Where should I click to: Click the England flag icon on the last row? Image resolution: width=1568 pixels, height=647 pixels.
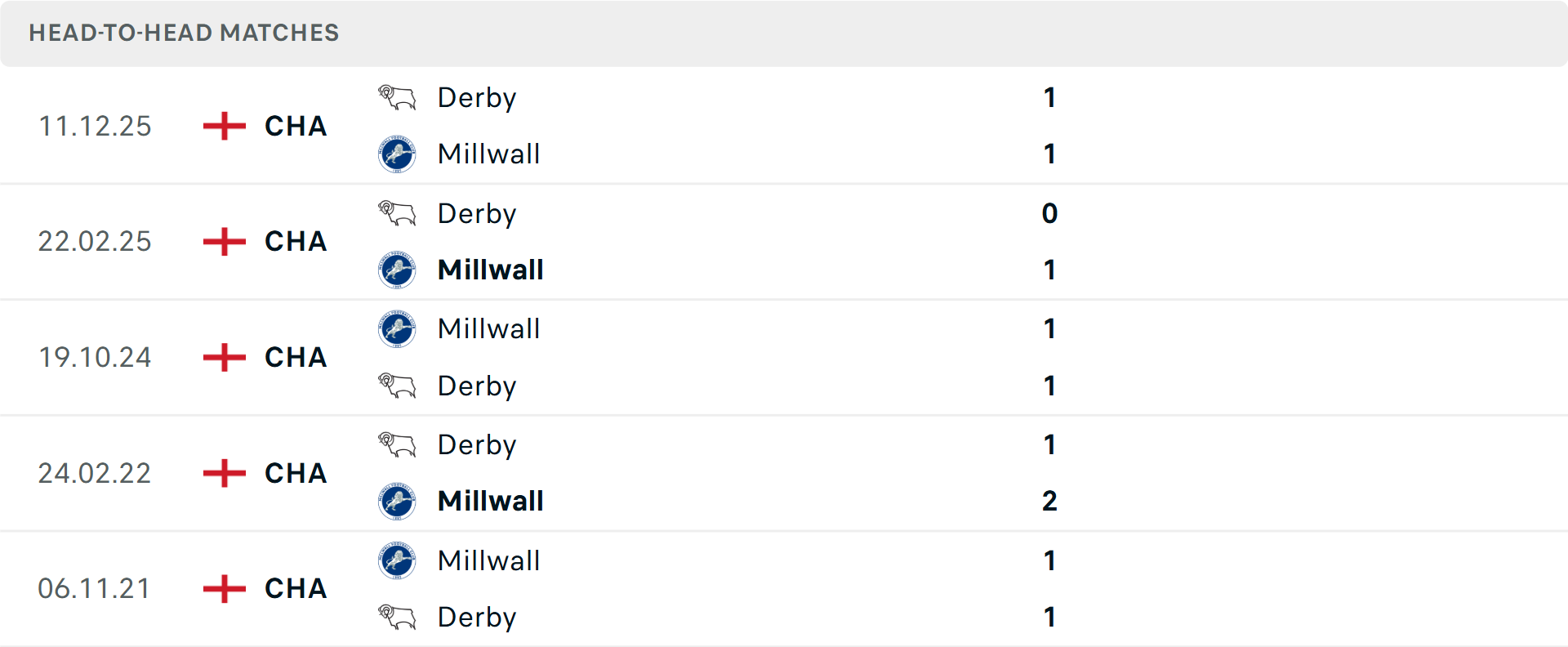[x=222, y=588]
